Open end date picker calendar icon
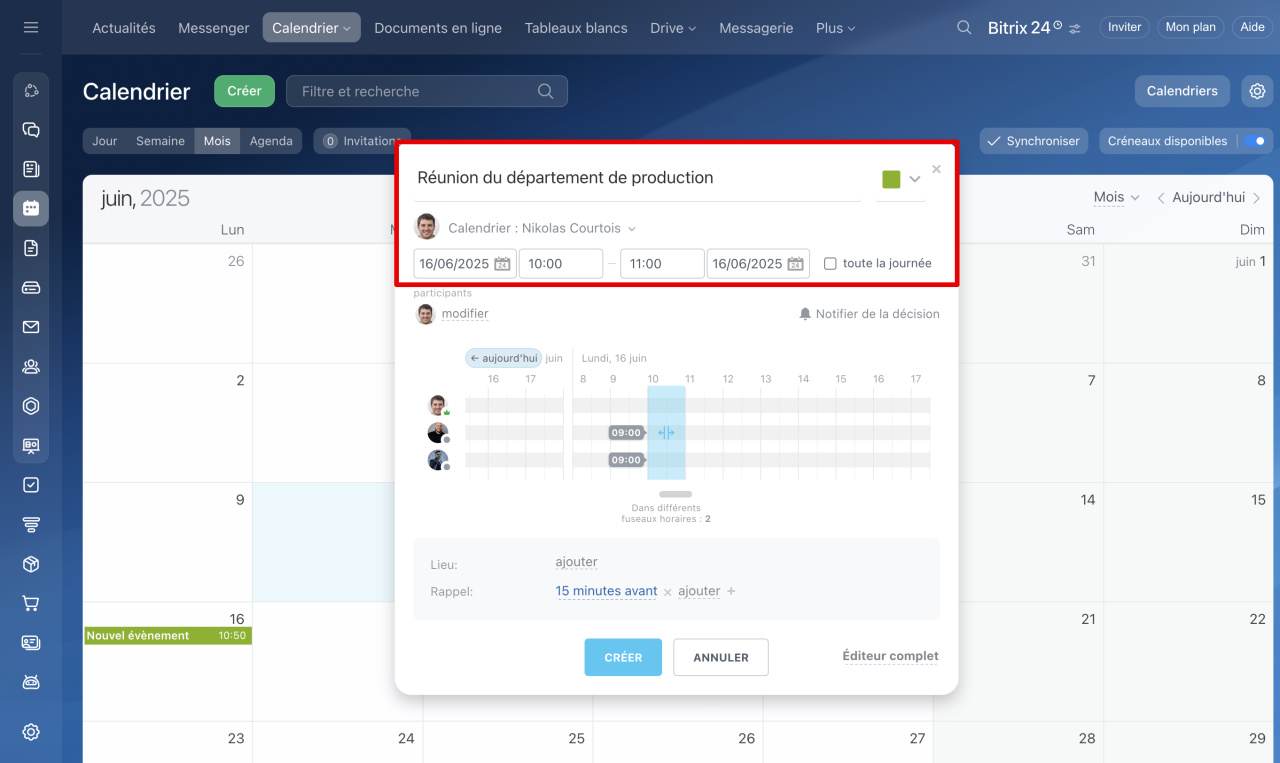Image resolution: width=1280 pixels, height=763 pixels. point(796,264)
